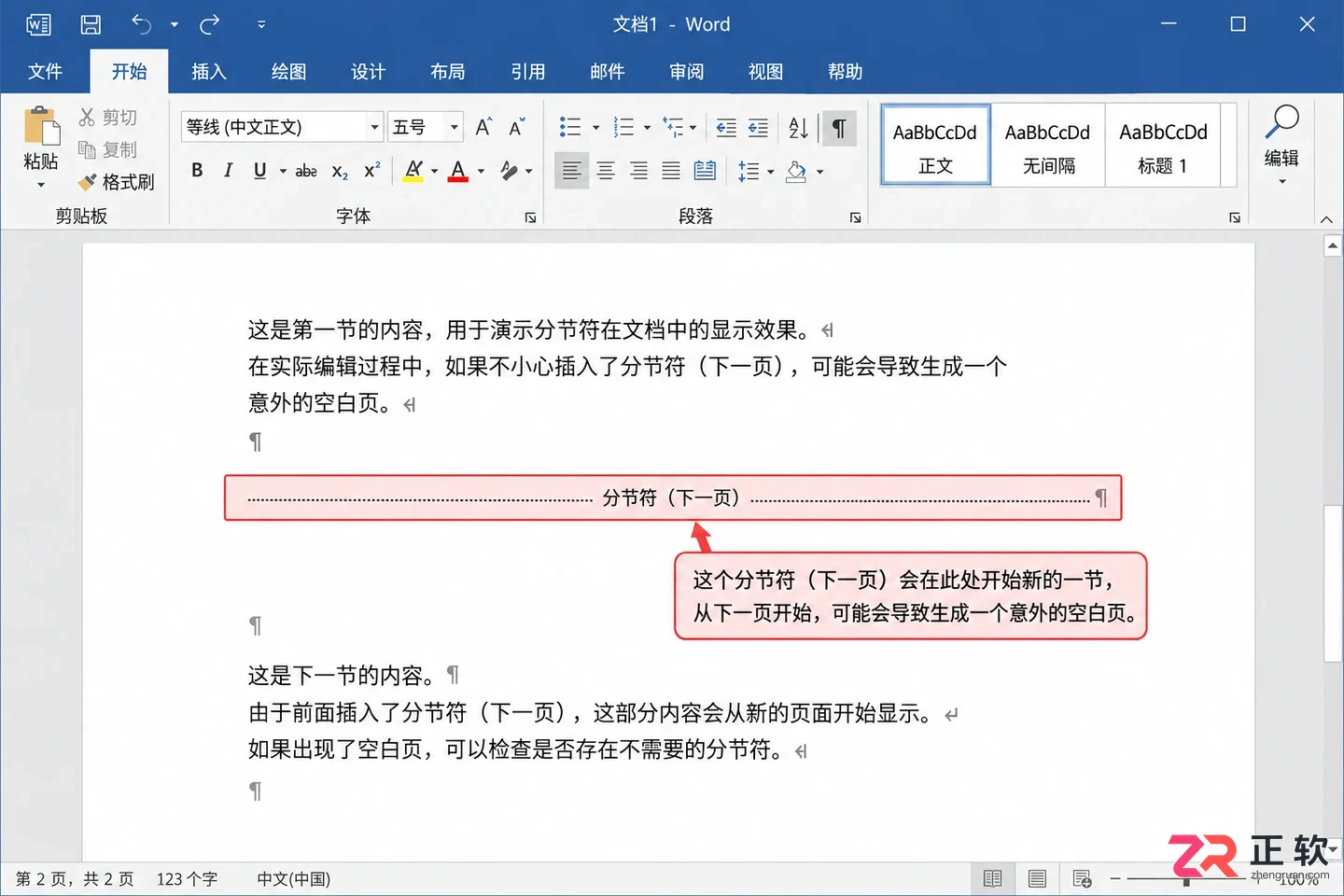Viewport: 1344px width, 896px height.
Task: Expand the 粘贴 options arrow
Action: (41, 185)
